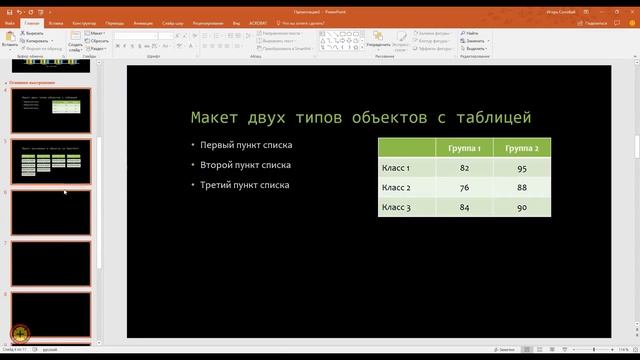The height and width of the screenshot is (360, 640).
Task: Open Quick Styles (Экспресс-стили) gallery
Action: [x=401, y=40]
